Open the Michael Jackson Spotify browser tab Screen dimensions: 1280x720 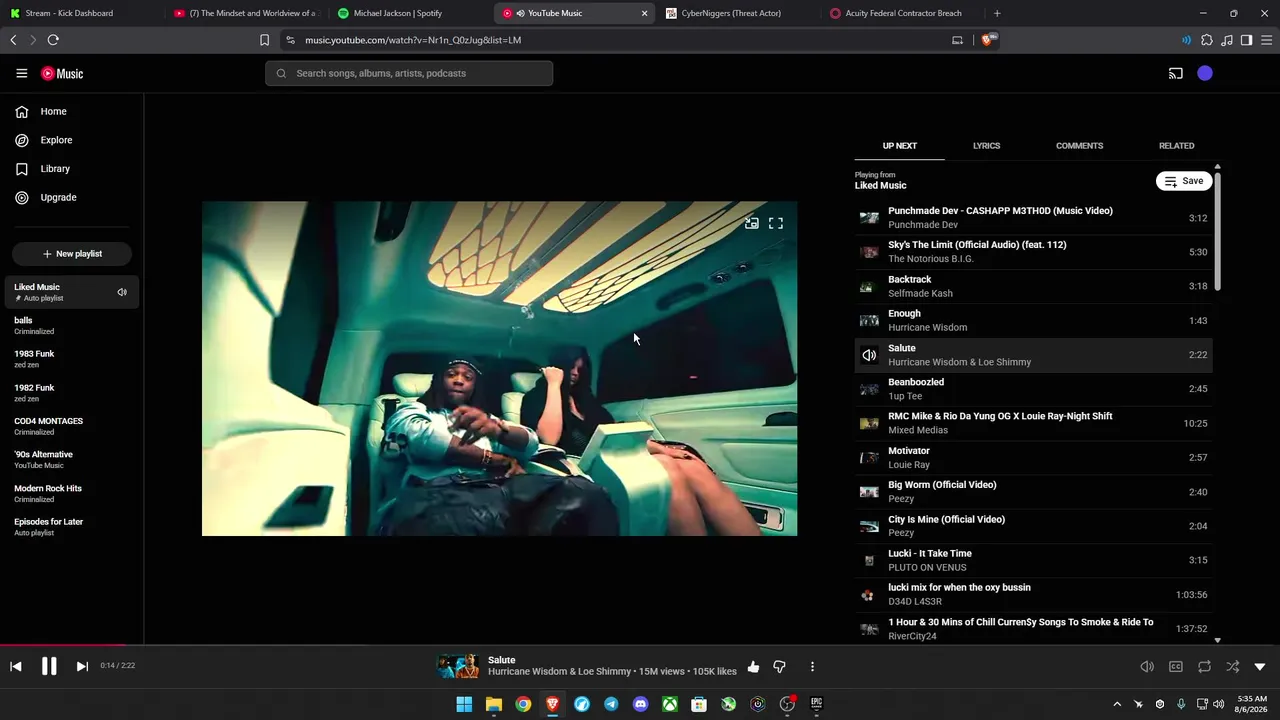410,13
